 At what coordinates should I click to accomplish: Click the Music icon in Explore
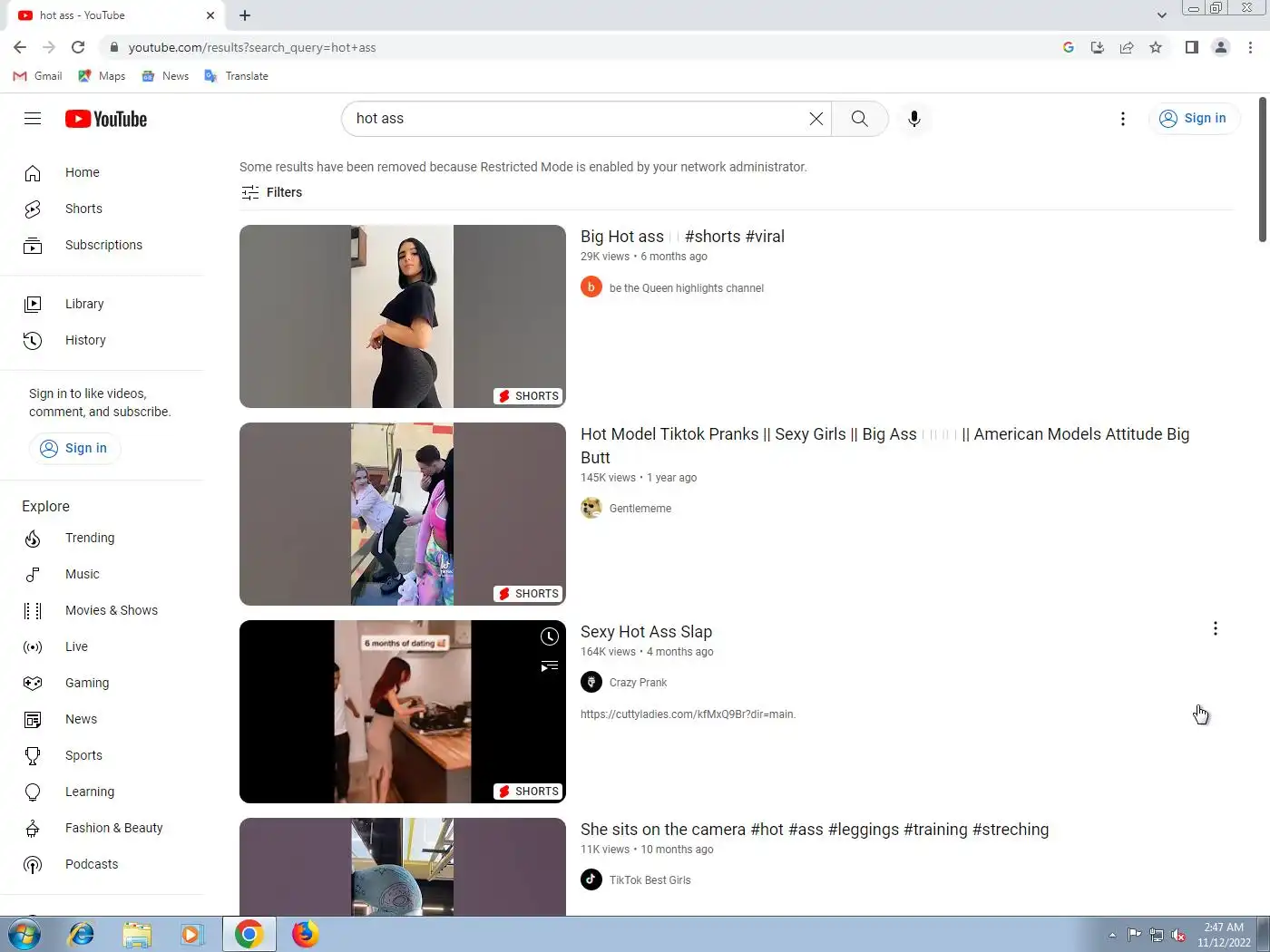(x=33, y=574)
